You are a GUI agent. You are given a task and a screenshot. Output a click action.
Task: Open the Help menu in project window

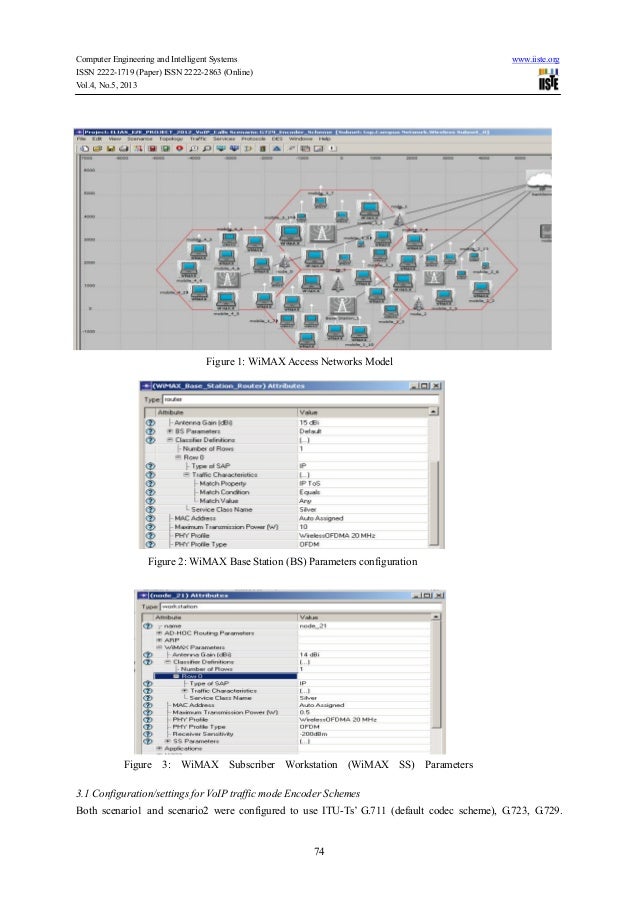click(x=325, y=139)
